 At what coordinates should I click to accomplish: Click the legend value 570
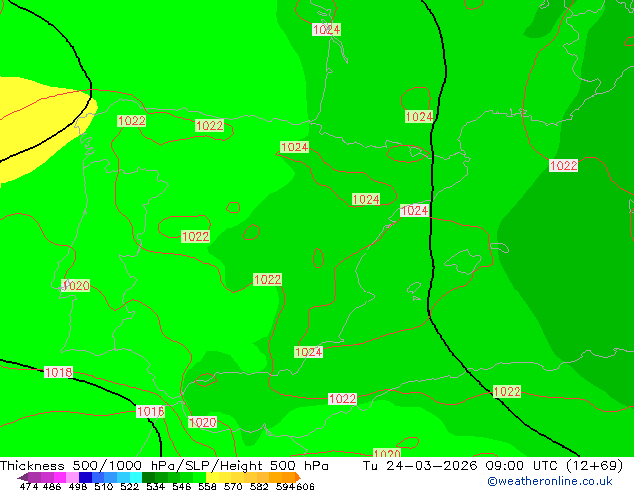tap(233, 486)
